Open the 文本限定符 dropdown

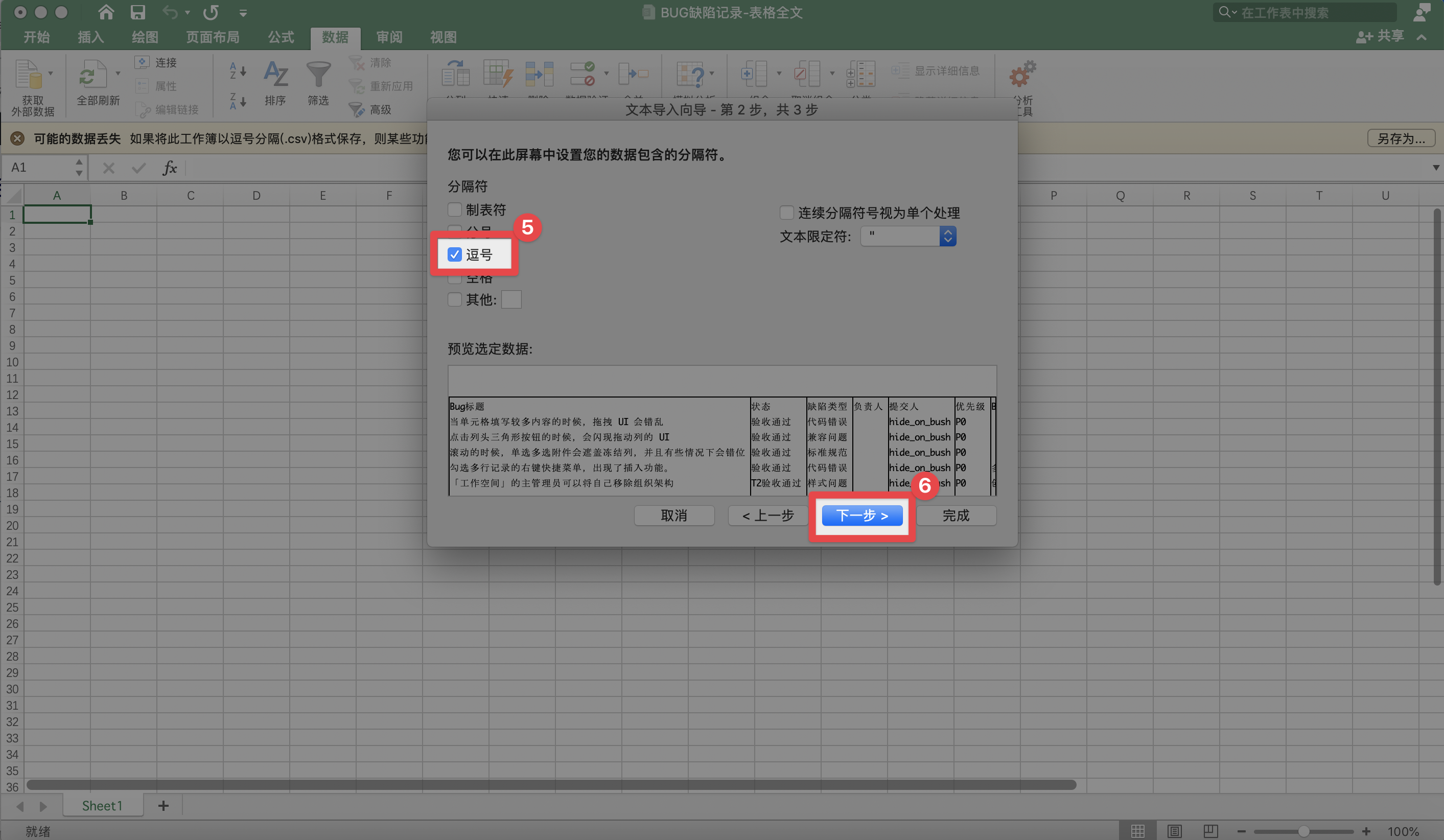pyautogui.click(x=948, y=236)
